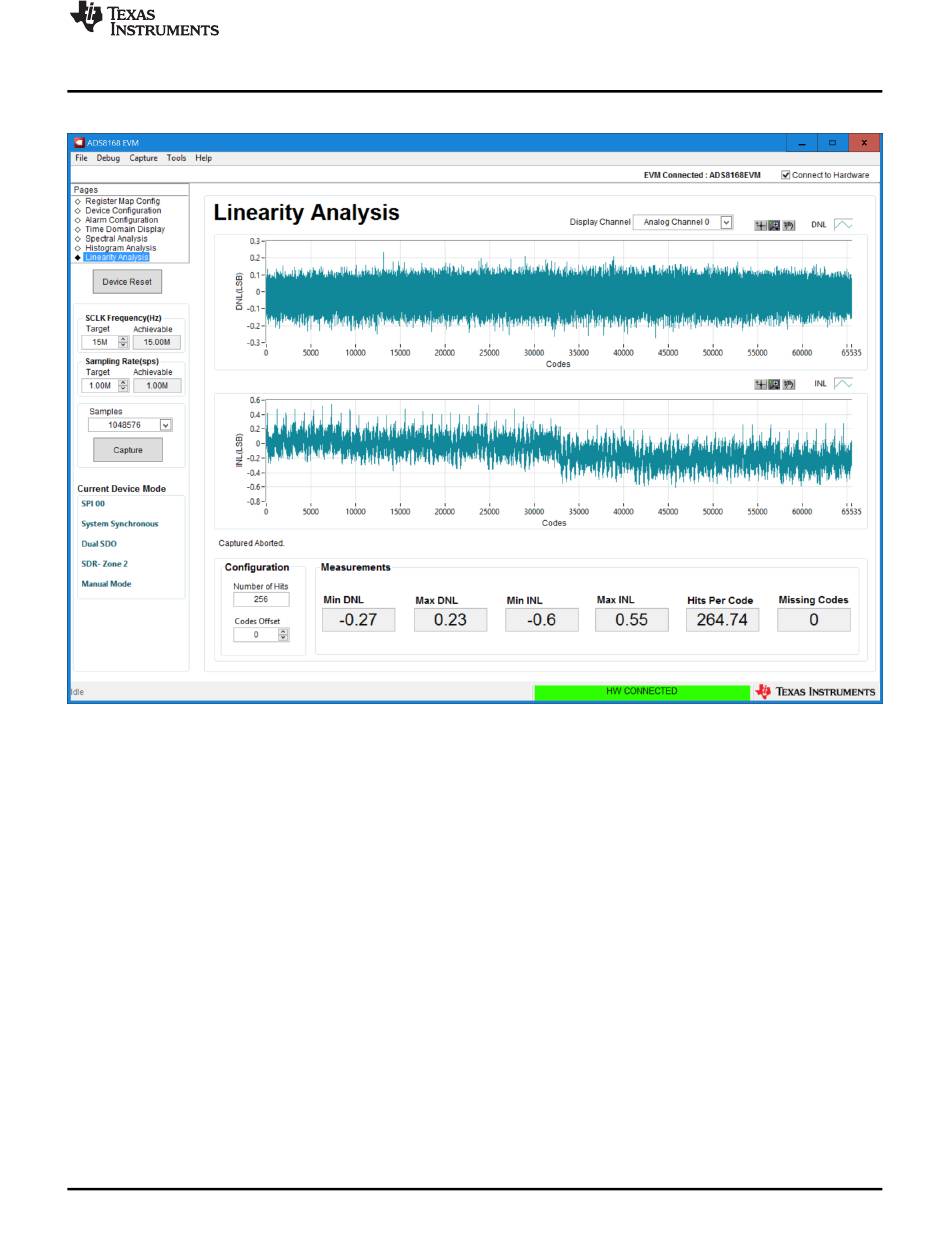This screenshot has height=1241, width=950.
Task: Click the Sampling Rate Target stepper arrows
Action: coord(124,385)
